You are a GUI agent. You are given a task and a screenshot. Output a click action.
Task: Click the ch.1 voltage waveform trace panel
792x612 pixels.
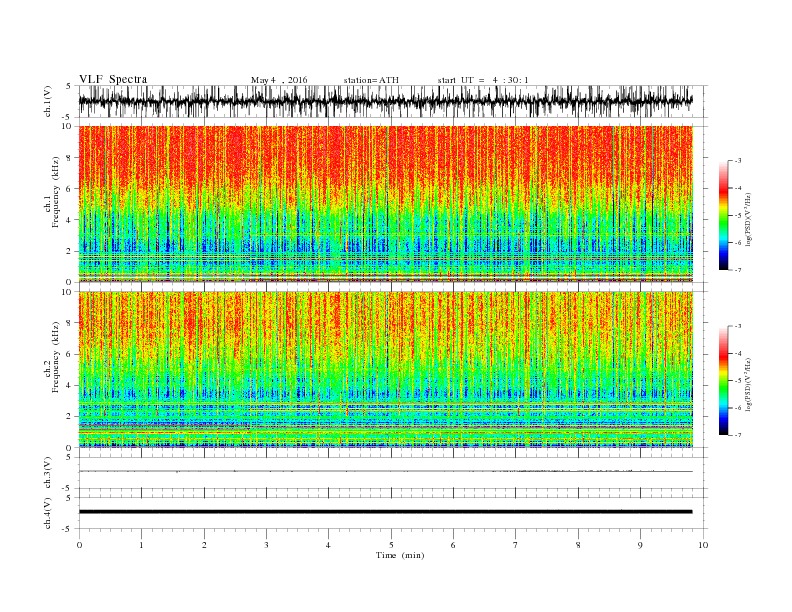point(393,101)
